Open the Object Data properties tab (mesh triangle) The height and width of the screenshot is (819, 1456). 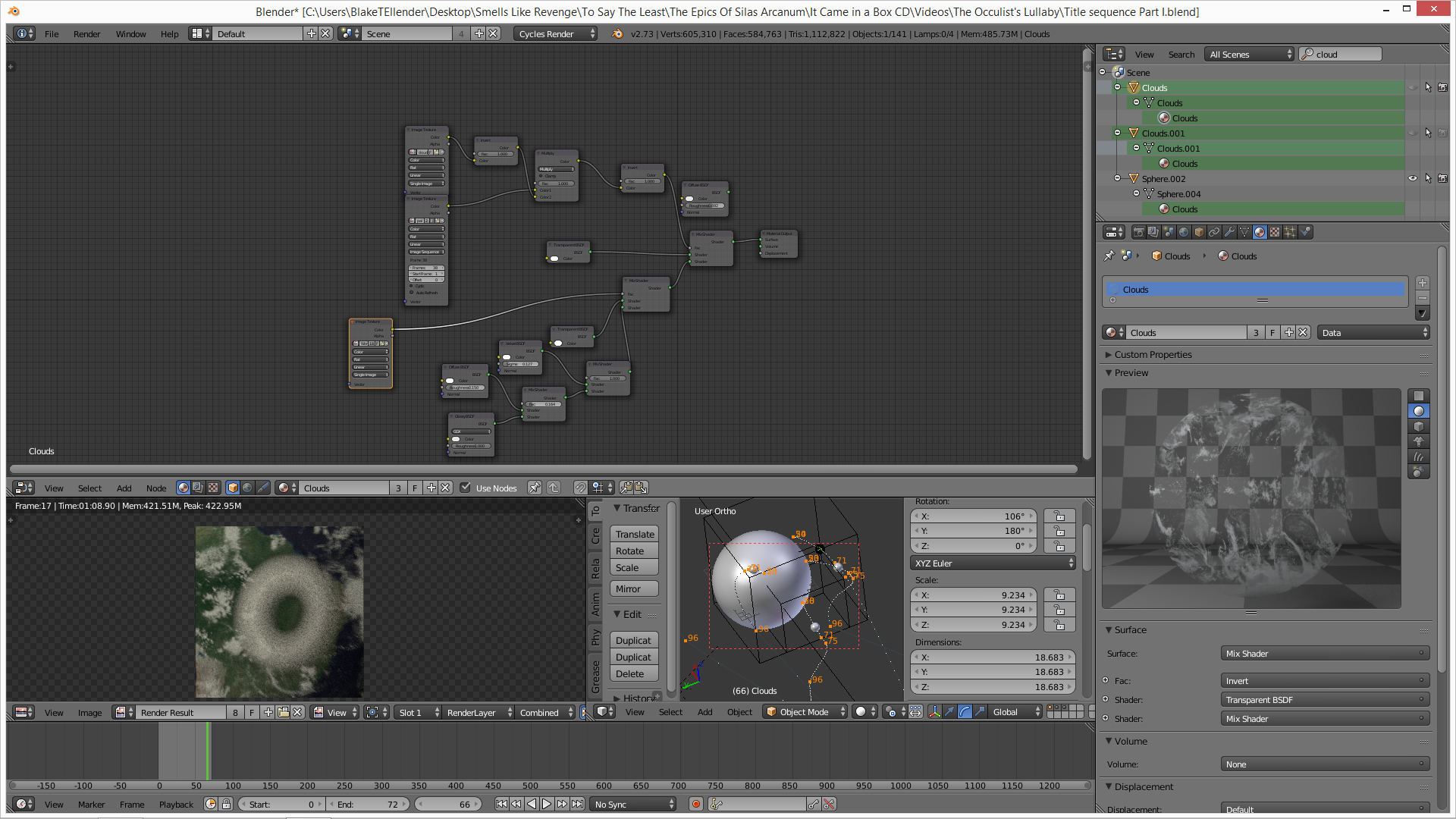(1244, 232)
